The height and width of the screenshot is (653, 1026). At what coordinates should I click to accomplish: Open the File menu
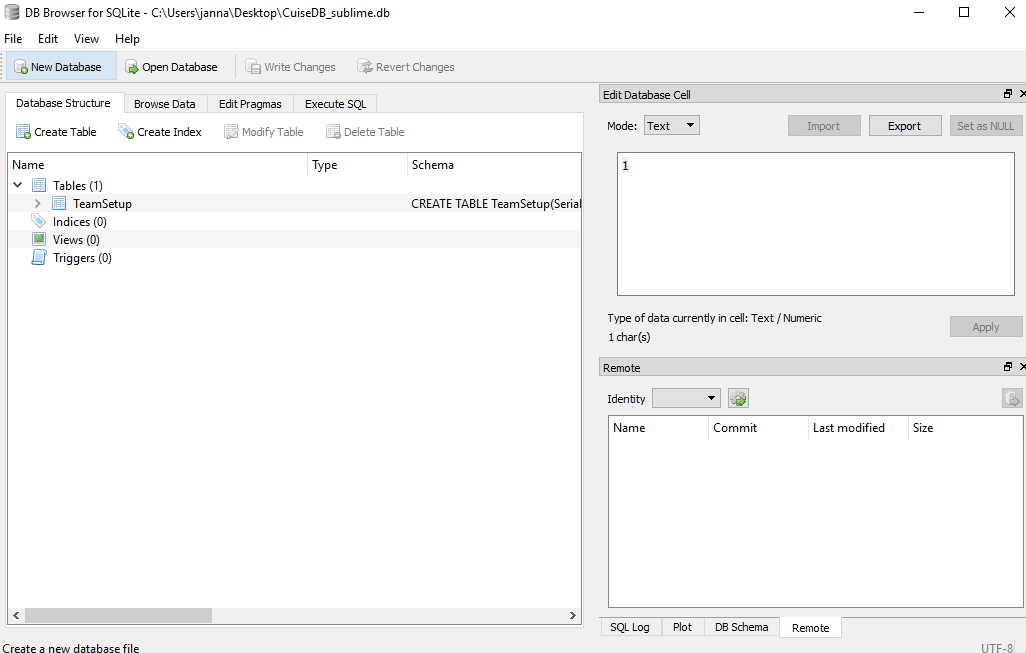coord(13,39)
